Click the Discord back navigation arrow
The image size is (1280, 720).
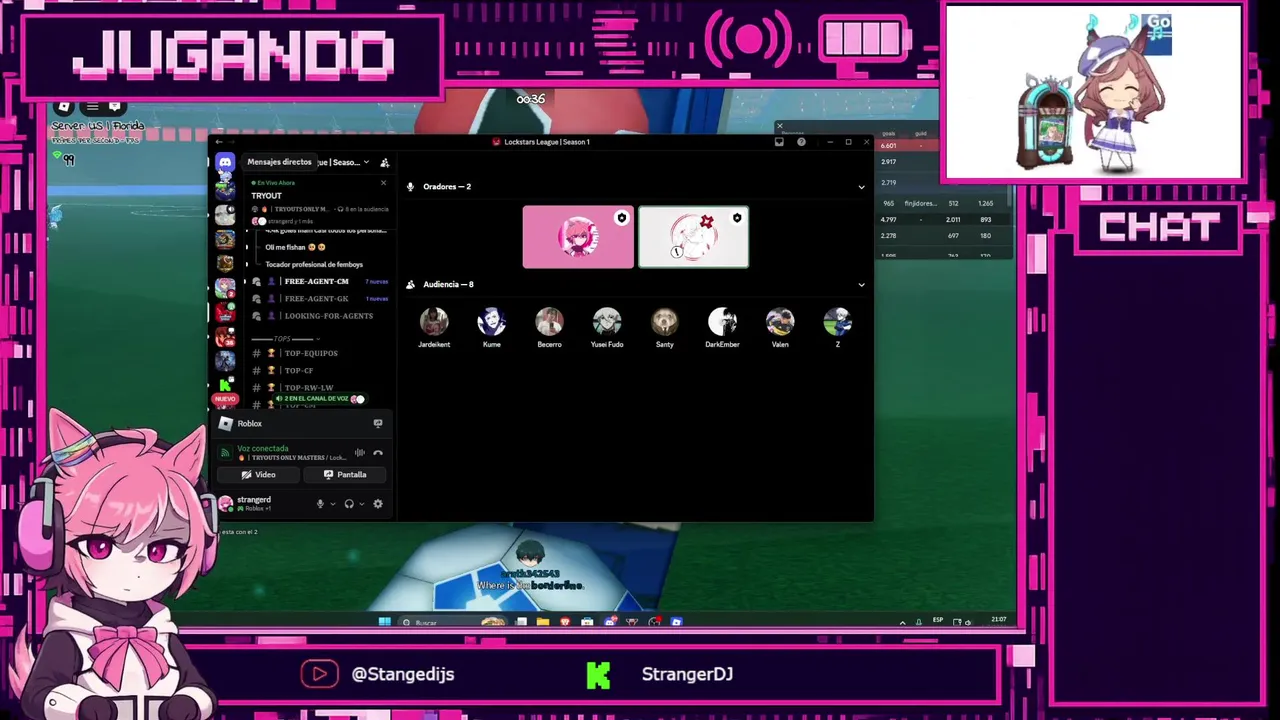(219, 142)
